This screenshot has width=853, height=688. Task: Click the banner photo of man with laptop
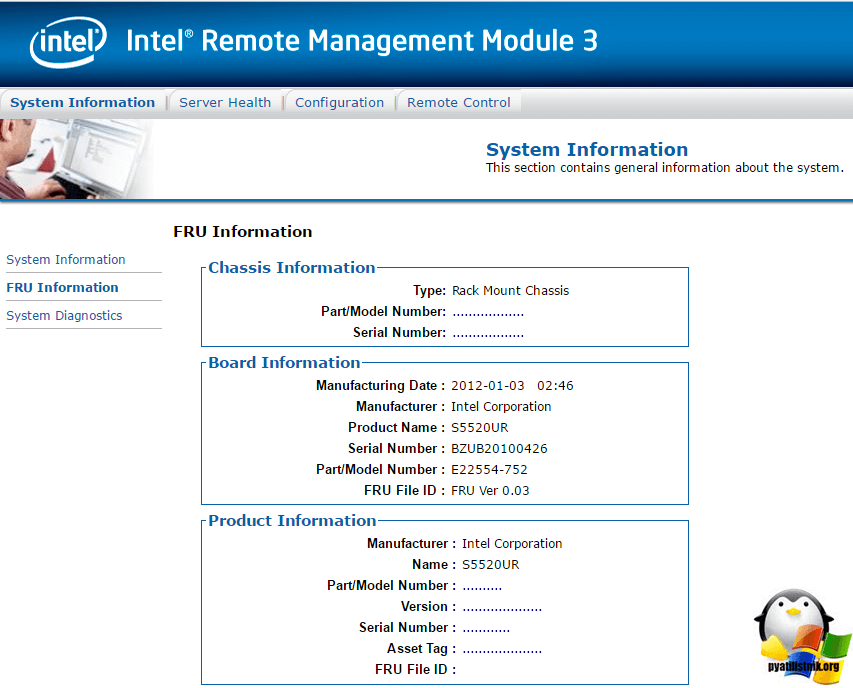pyautogui.click(x=75, y=158)
